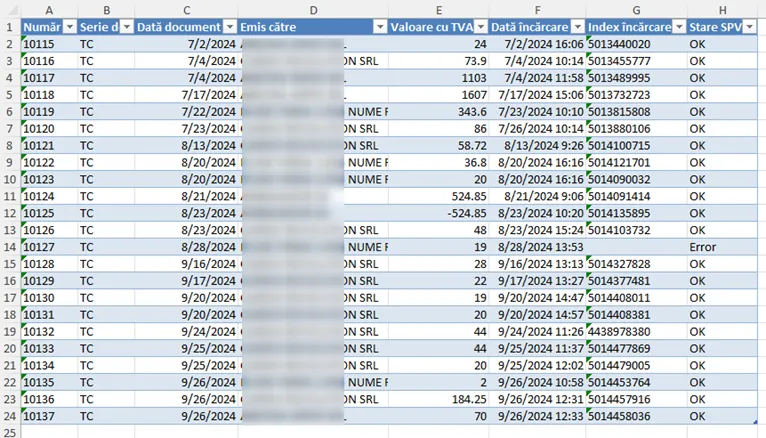Click the table resize handle corner

[755, 422]
